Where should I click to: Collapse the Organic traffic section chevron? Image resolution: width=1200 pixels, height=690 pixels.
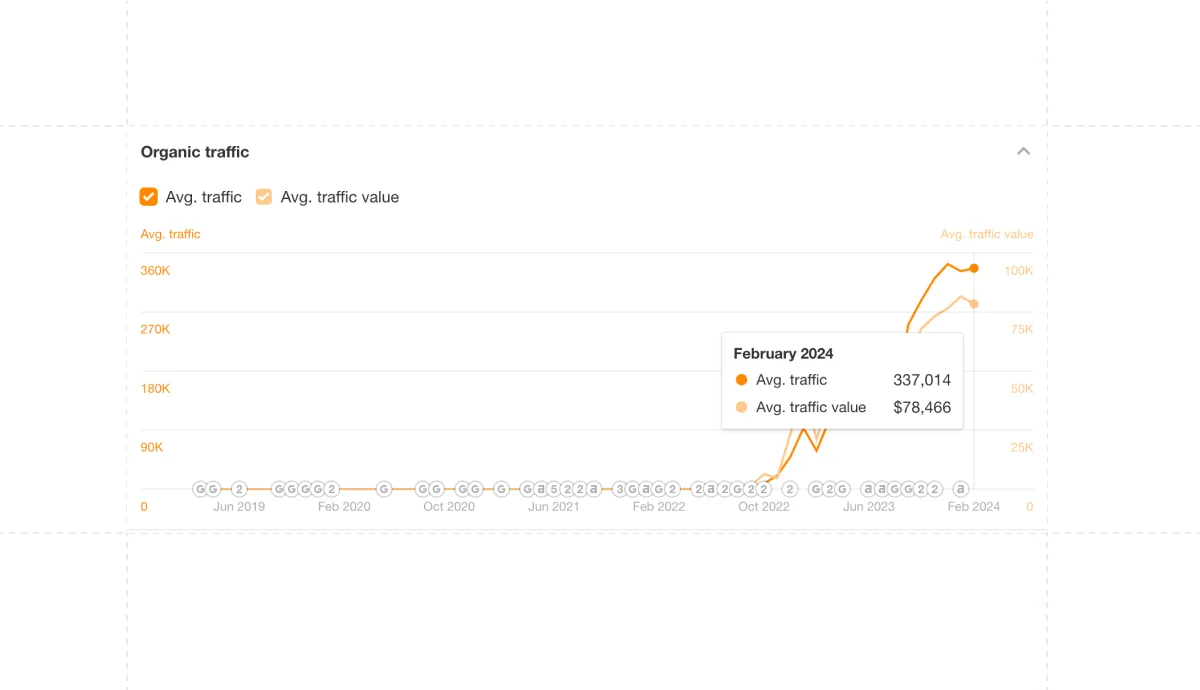click(x=1023, y=152)
